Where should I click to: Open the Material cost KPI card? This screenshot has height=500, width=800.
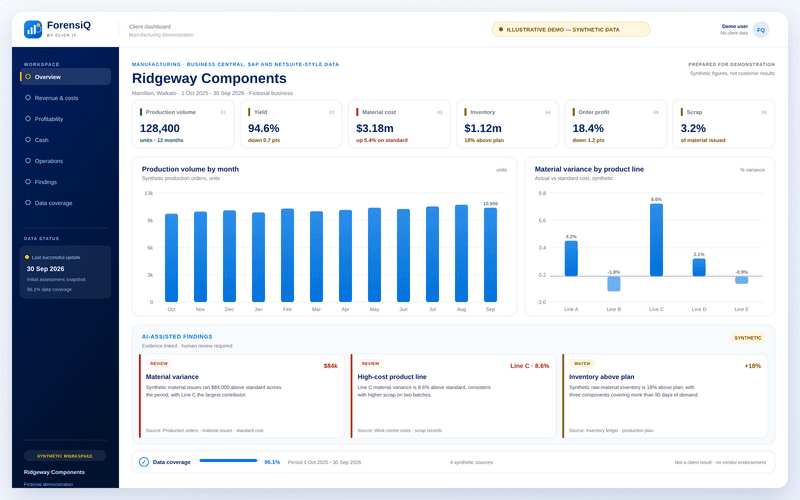399,124
